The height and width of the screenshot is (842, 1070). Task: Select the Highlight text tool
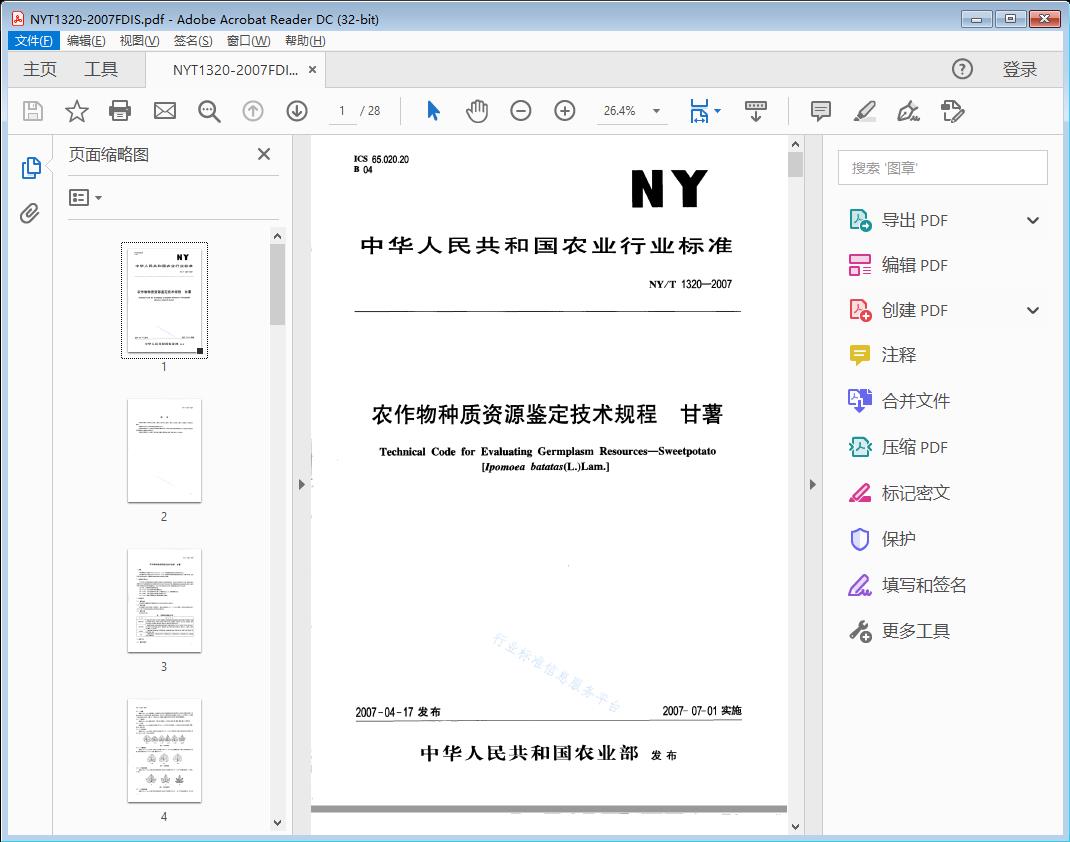click(x=865, y=111)
